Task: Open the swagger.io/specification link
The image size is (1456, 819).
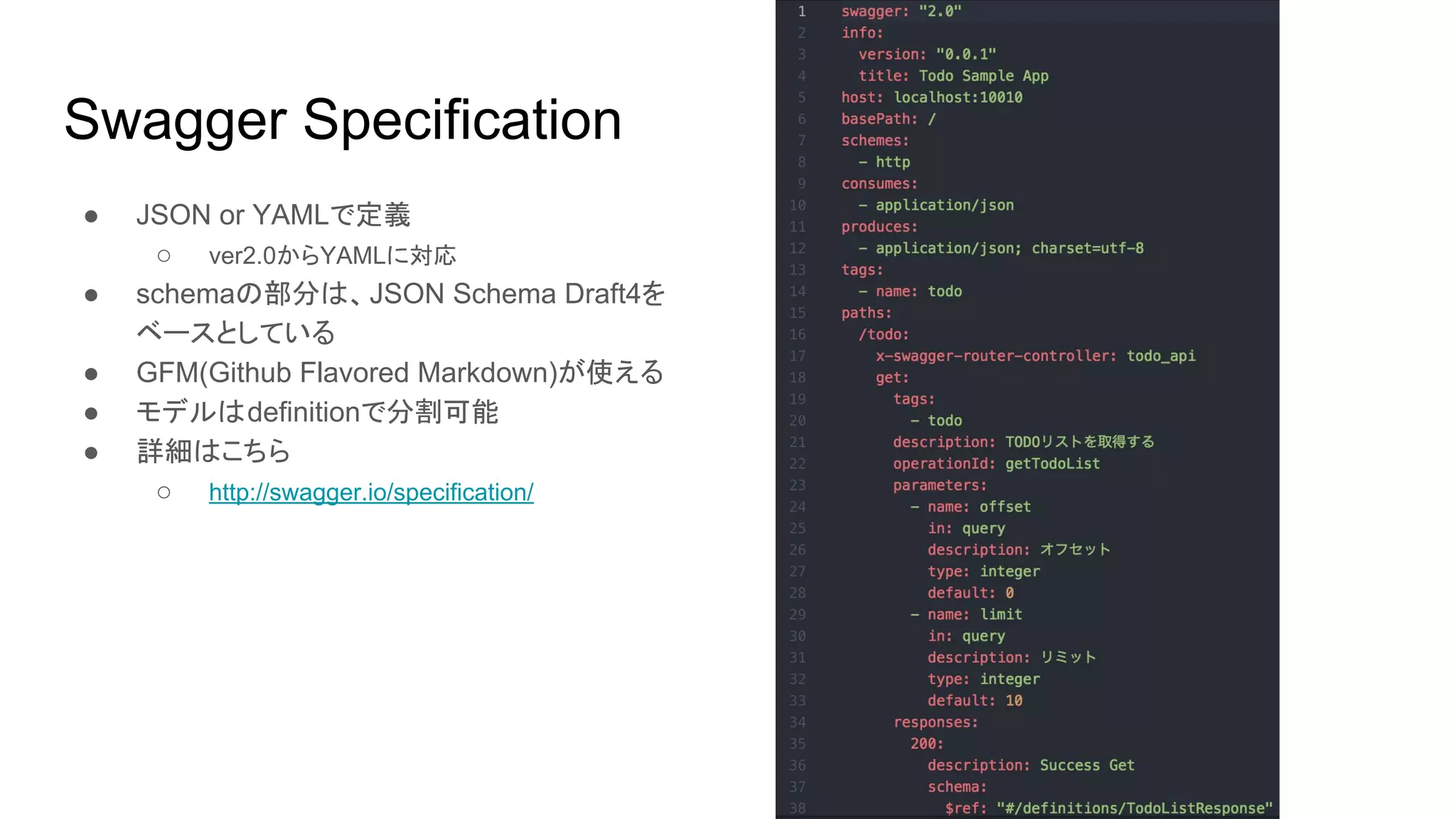Action: tap(371, 492)
